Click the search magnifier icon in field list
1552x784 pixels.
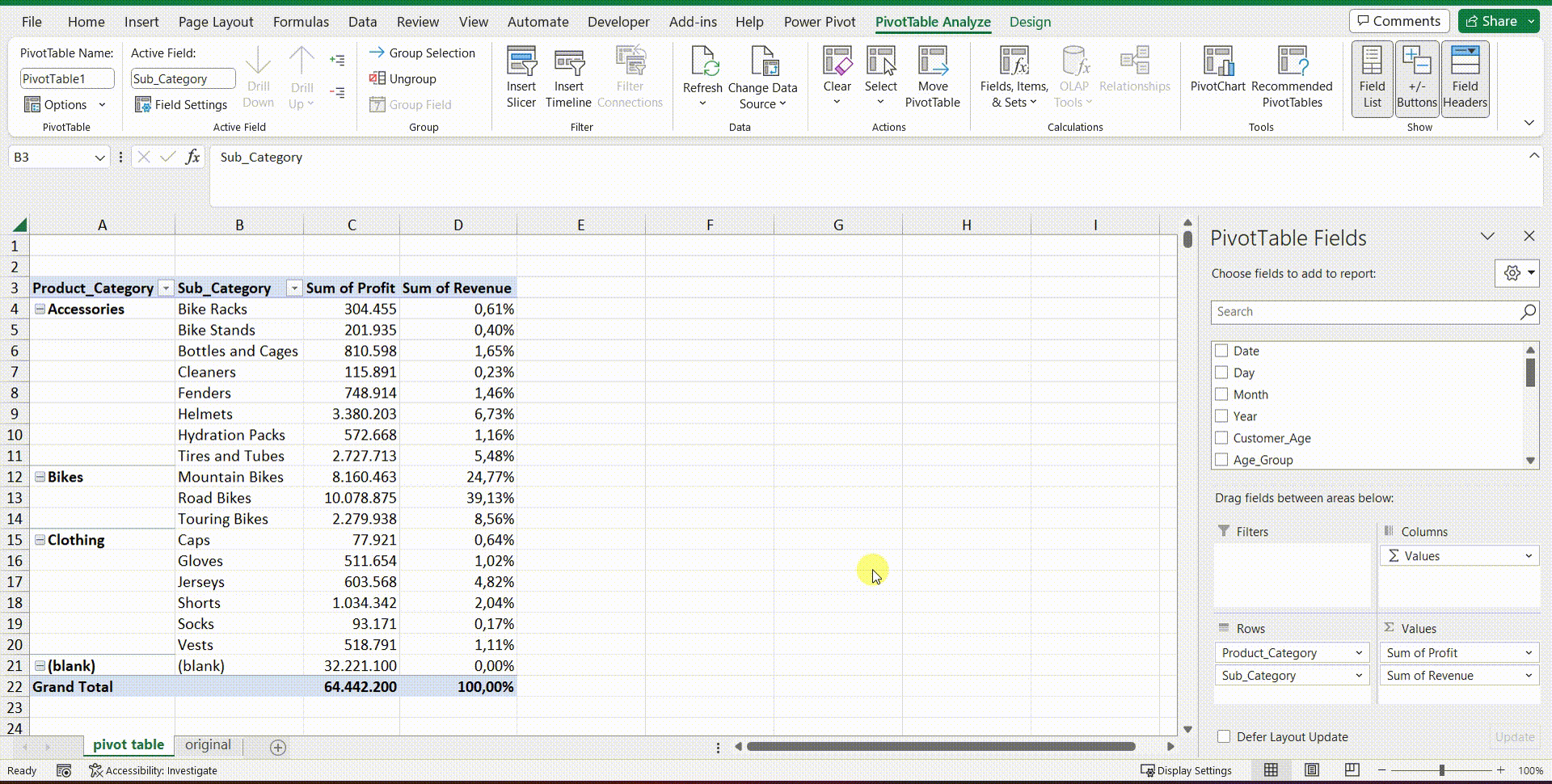point(1528,312)
